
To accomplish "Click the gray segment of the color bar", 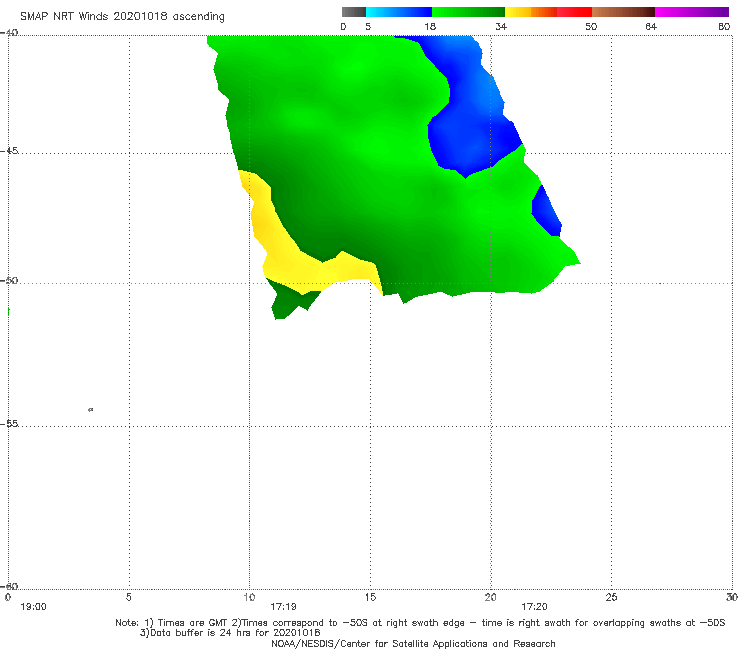I will click(x=354, y=12).
